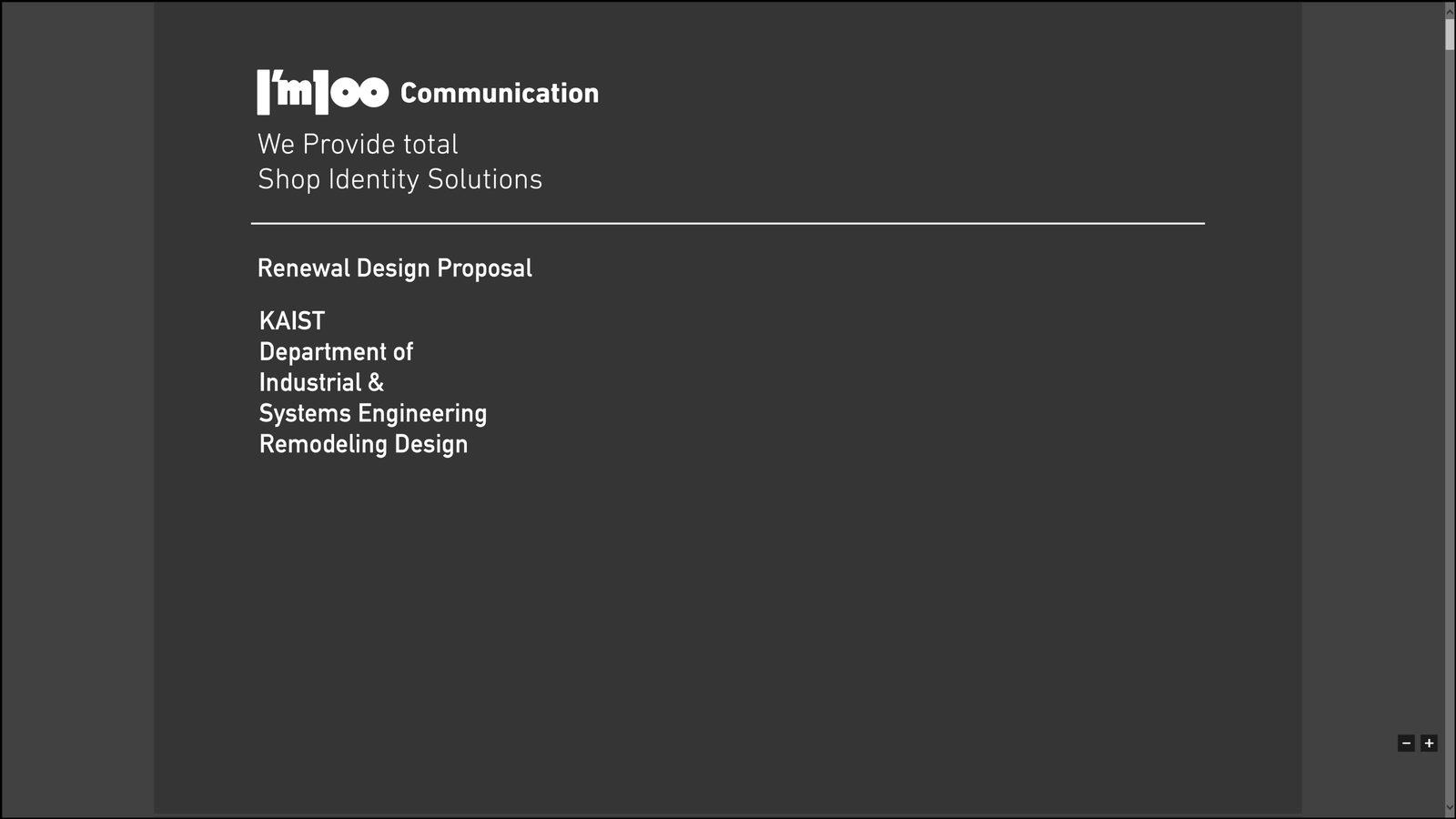The height and width of the screenshot is (819, 1456).
Task: Click the white horizontal divider line
Action: [x=728, y=223]
